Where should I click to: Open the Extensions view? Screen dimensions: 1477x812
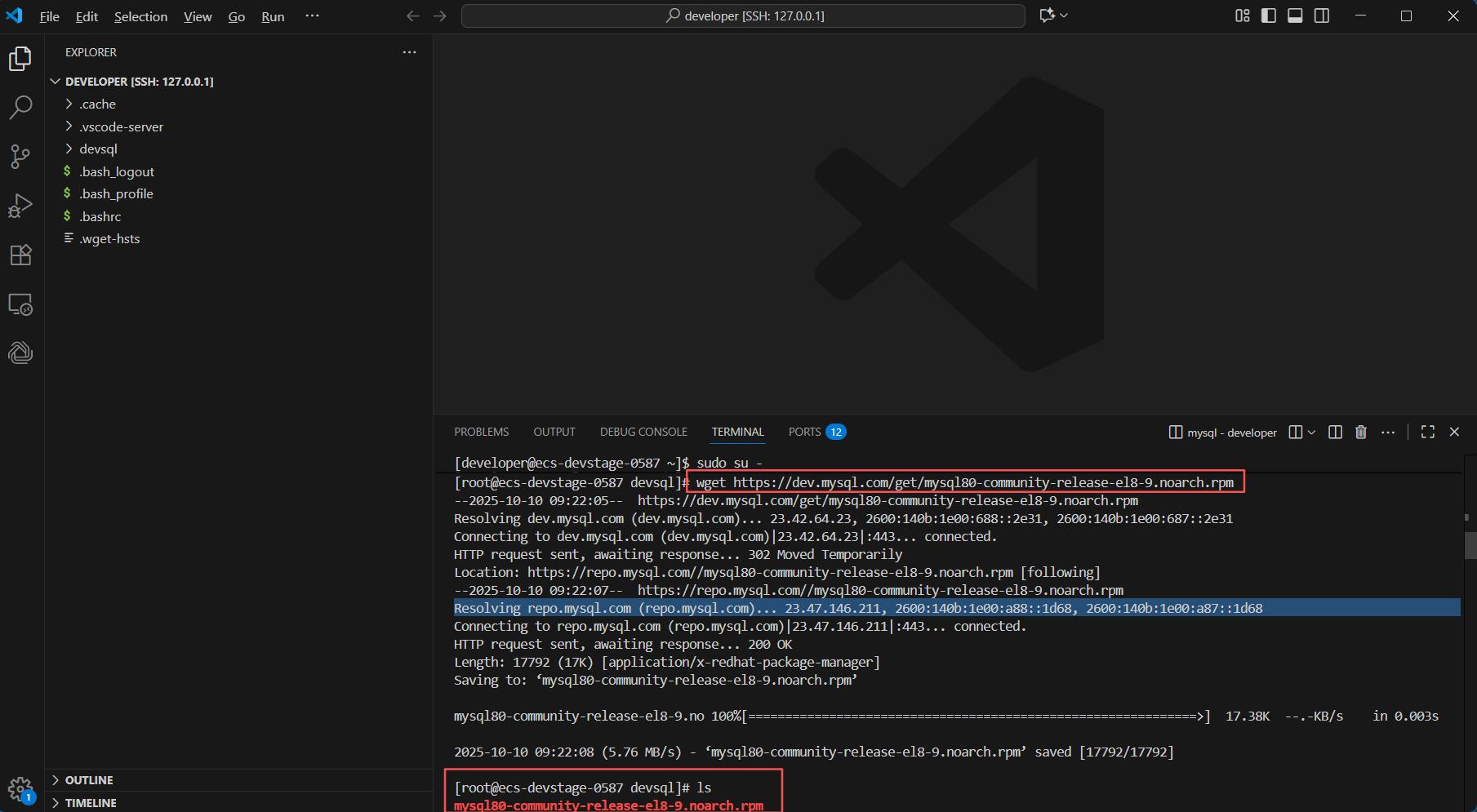click(20, 255)
